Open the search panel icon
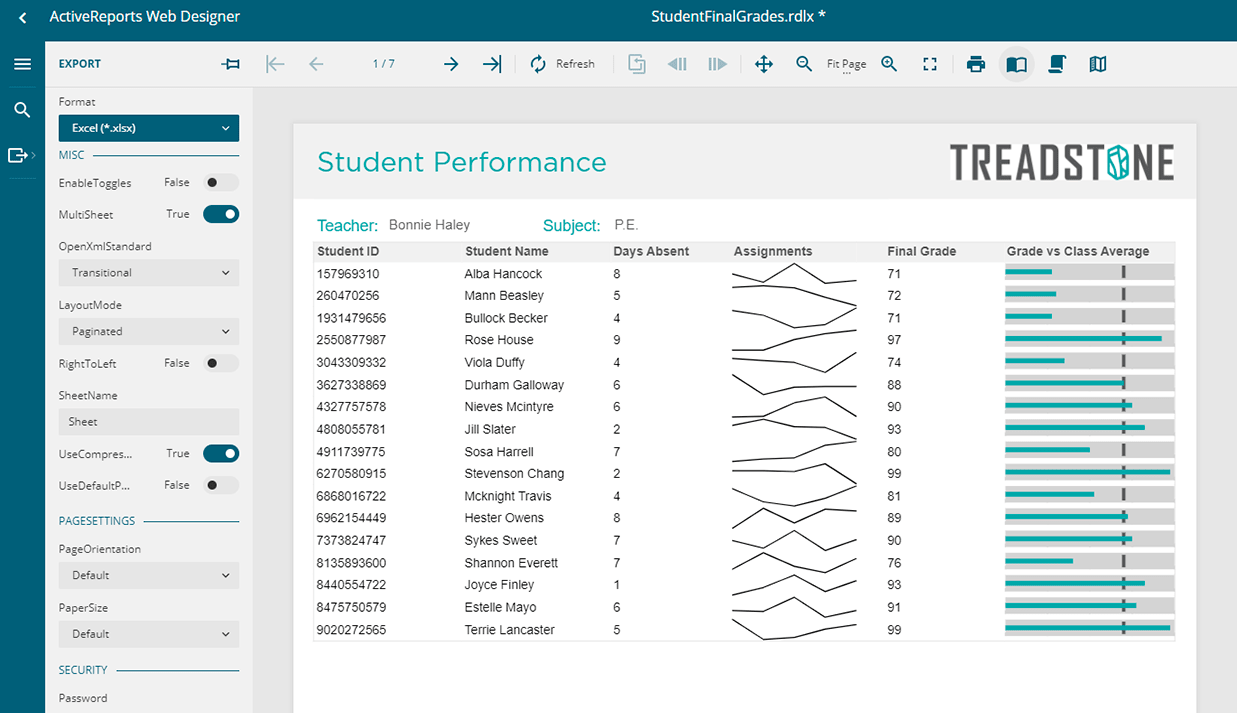This screenshot has width=1237, height=713. pos(22,110)
